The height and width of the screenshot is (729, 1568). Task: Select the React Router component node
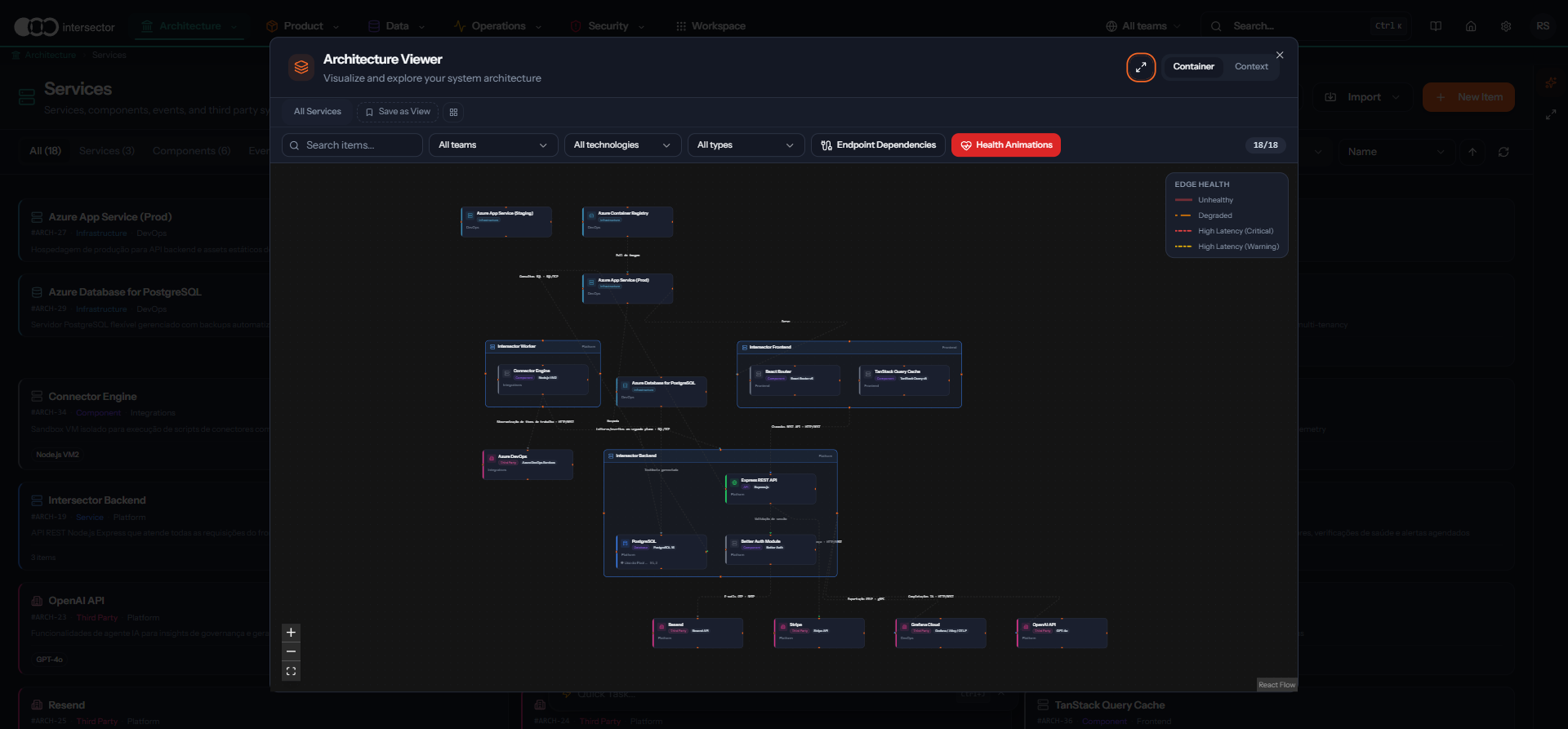click(795, 380)
